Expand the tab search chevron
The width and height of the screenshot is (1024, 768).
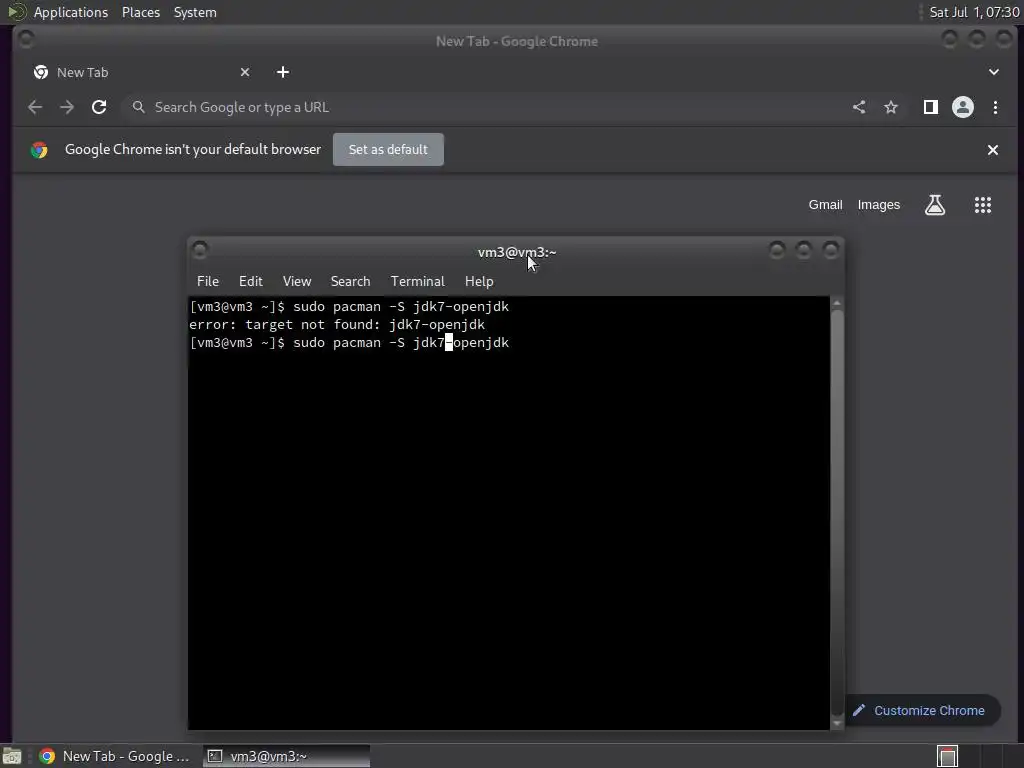pos(993,72)
